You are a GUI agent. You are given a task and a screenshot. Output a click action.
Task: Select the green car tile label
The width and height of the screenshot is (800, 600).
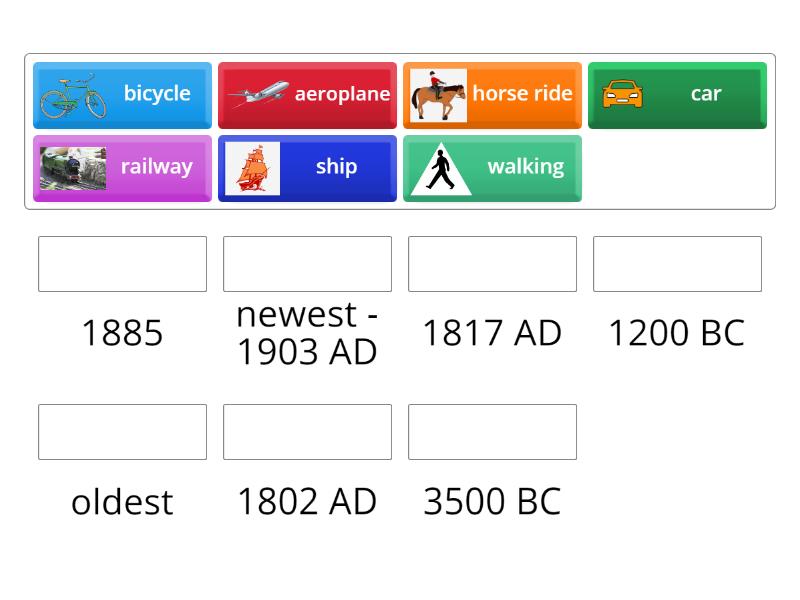tap(706, 94)
